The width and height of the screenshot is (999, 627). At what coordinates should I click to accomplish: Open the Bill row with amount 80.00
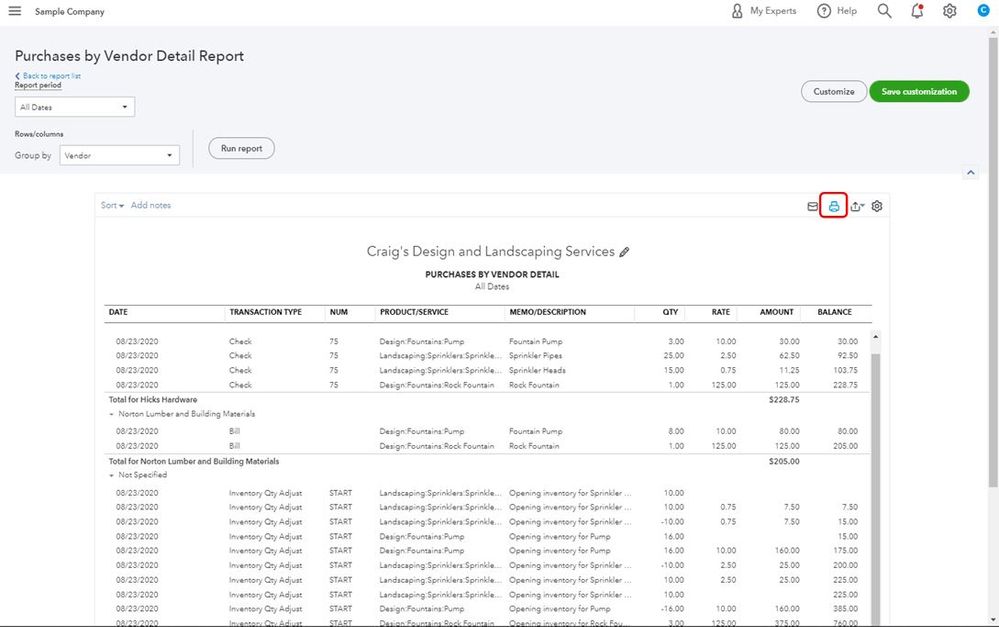pos(487,431)
